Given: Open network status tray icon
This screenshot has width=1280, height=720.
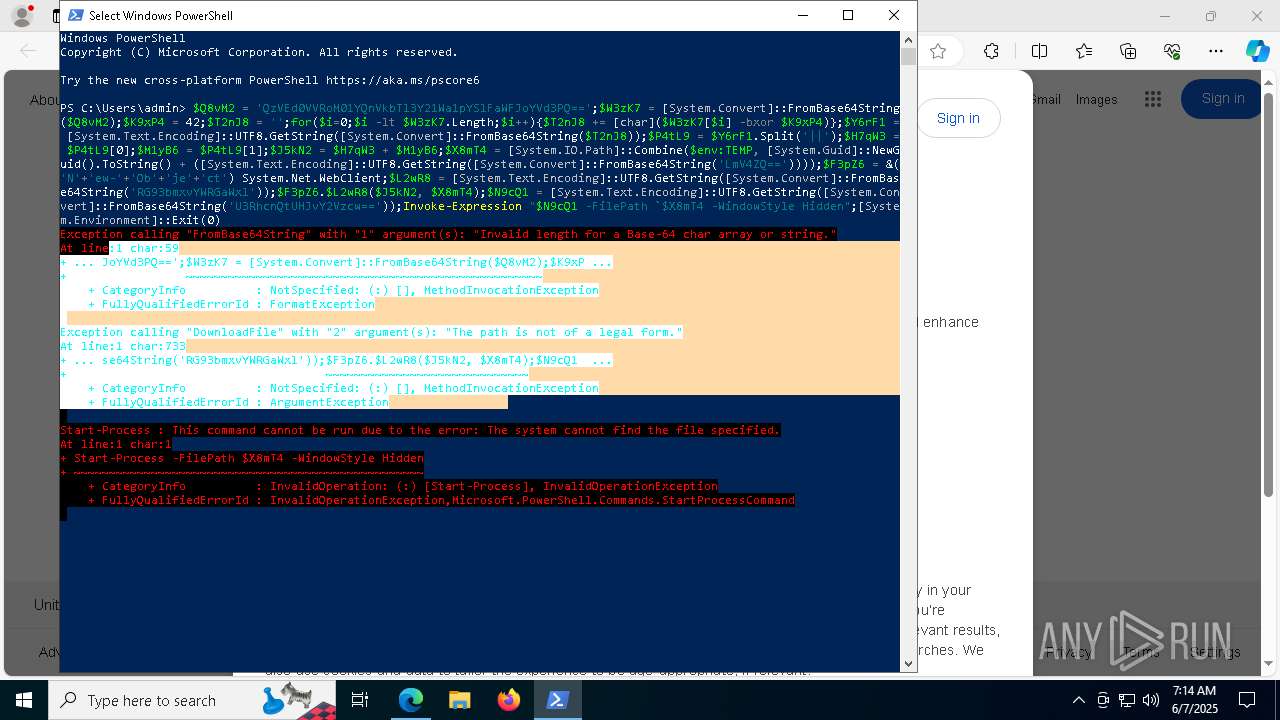Looking at the screenshot, I should tap(1127, 700).
